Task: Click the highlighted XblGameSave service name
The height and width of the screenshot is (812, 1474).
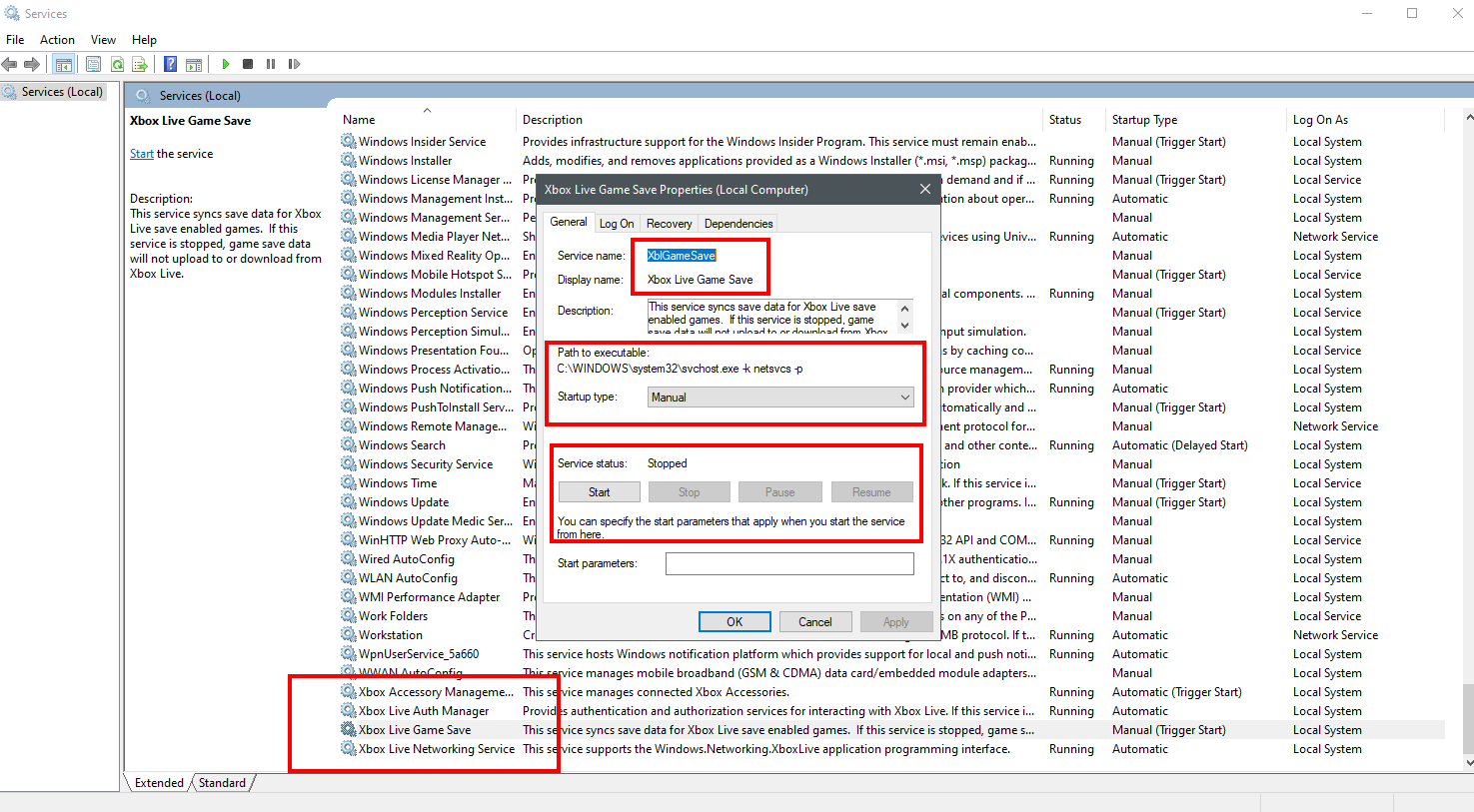Action: [682, 256]
